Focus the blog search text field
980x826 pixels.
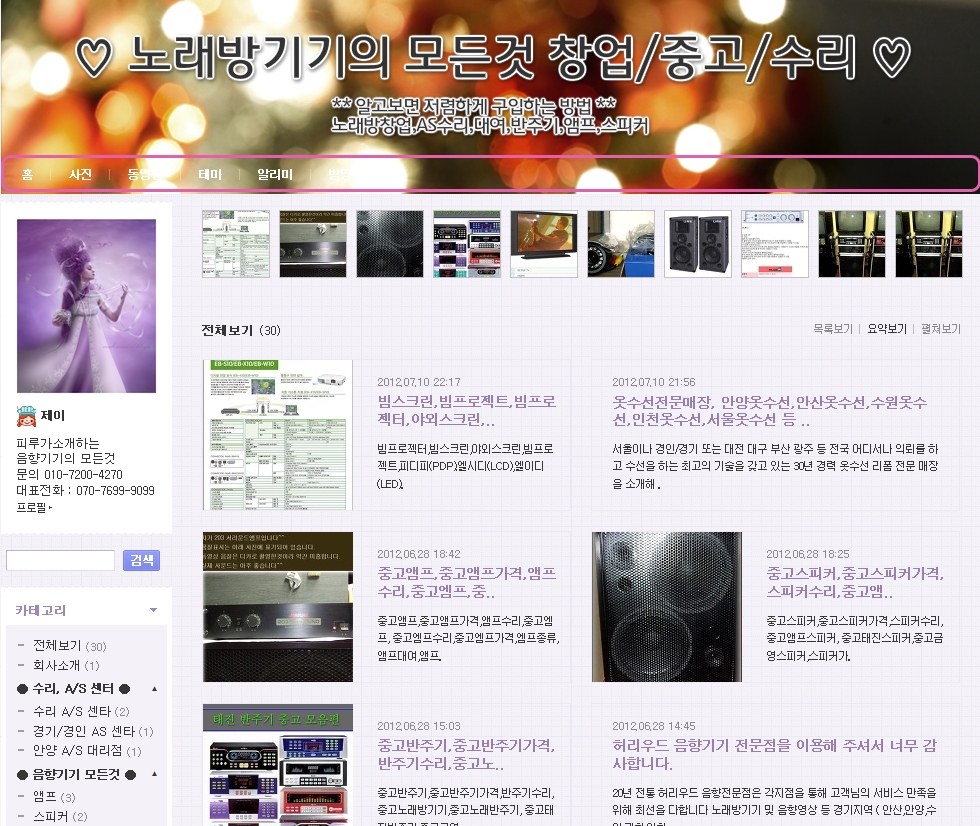point(61,560)
